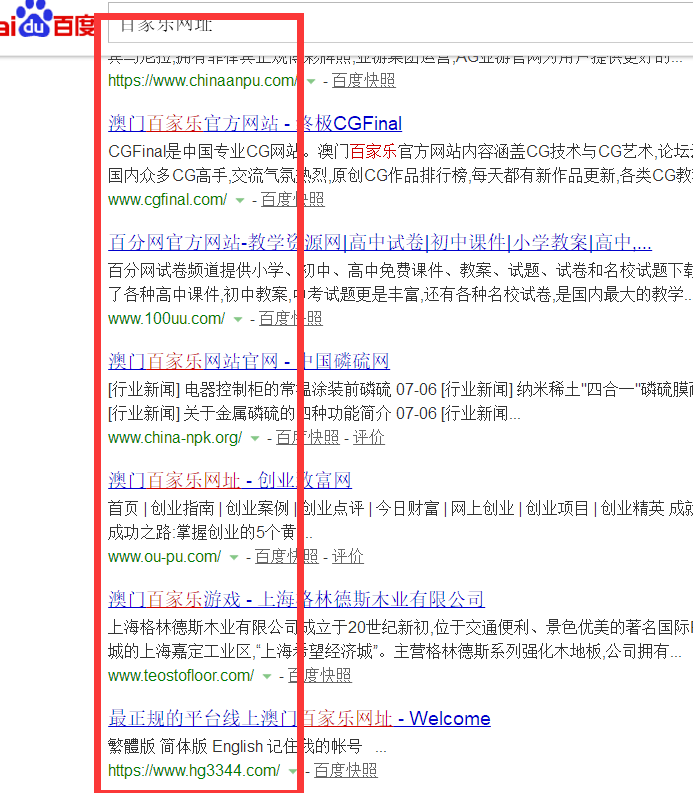The image size is (693, 793).
Task: Click snippet text starting '百分网试卷频道提供小学'
Action: (x=401, y=282)
